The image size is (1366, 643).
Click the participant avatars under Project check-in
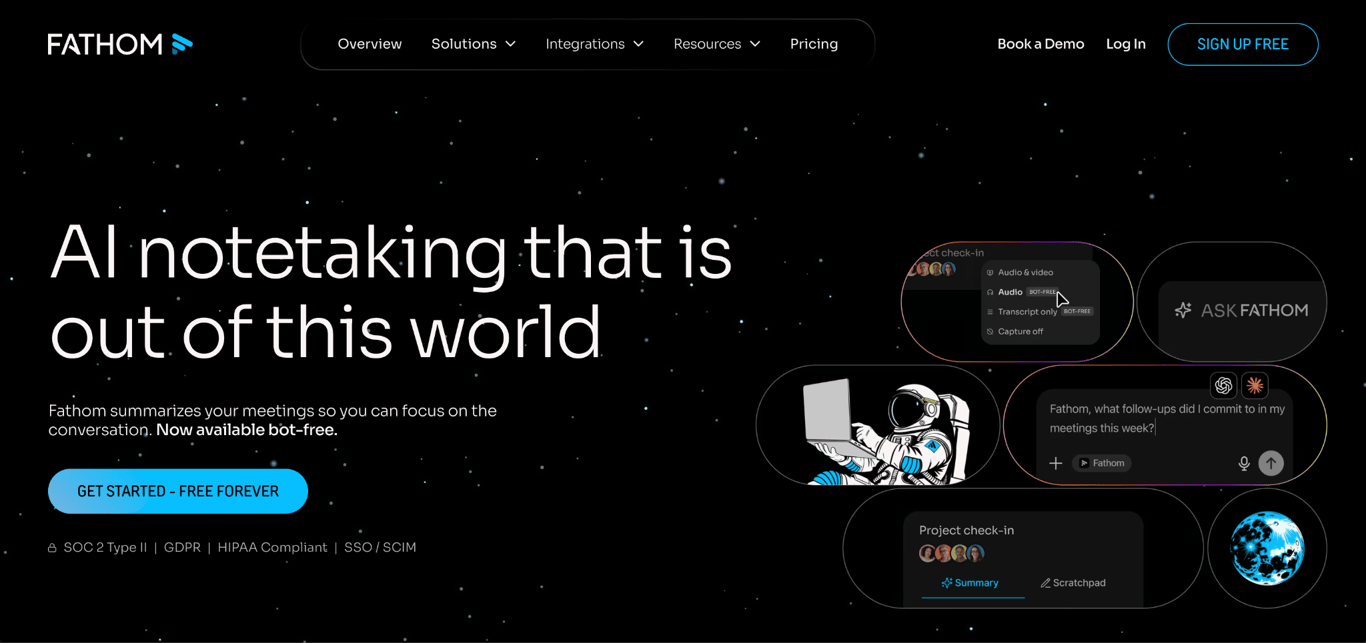952,553
